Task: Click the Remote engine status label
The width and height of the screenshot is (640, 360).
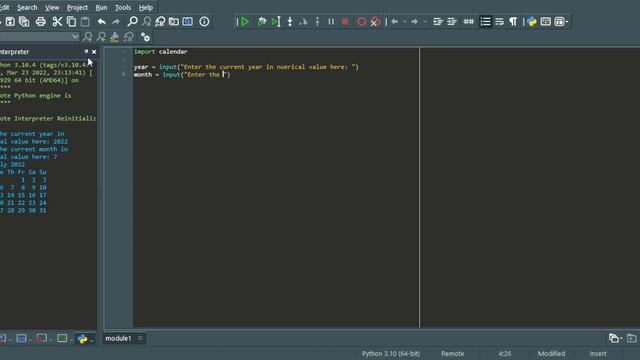Action: [x=452, y=353]
